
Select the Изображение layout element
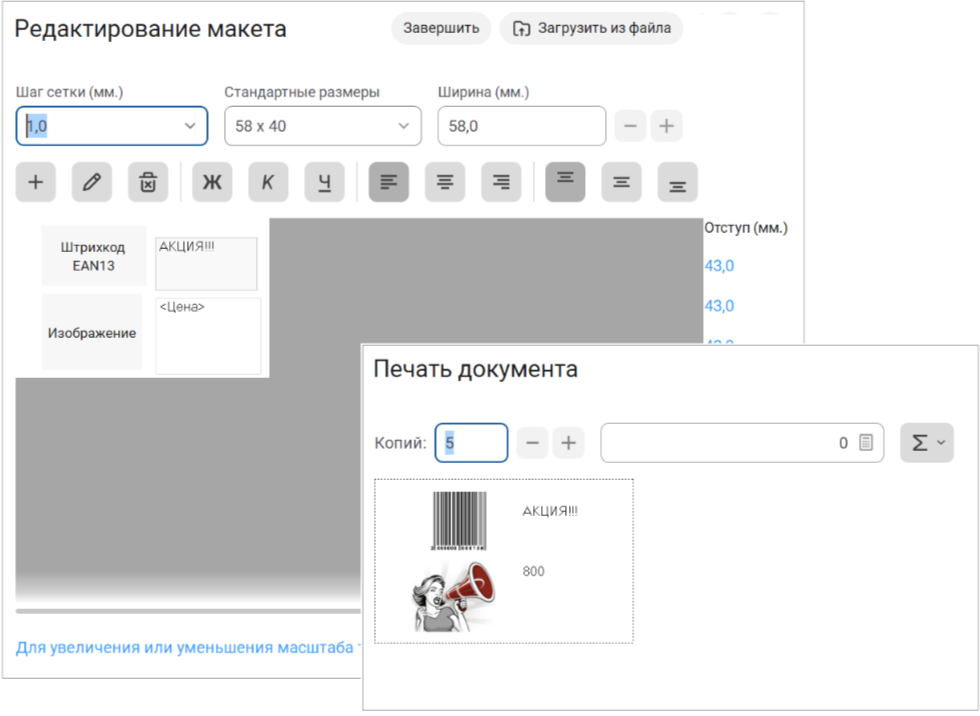coord(92,332)
